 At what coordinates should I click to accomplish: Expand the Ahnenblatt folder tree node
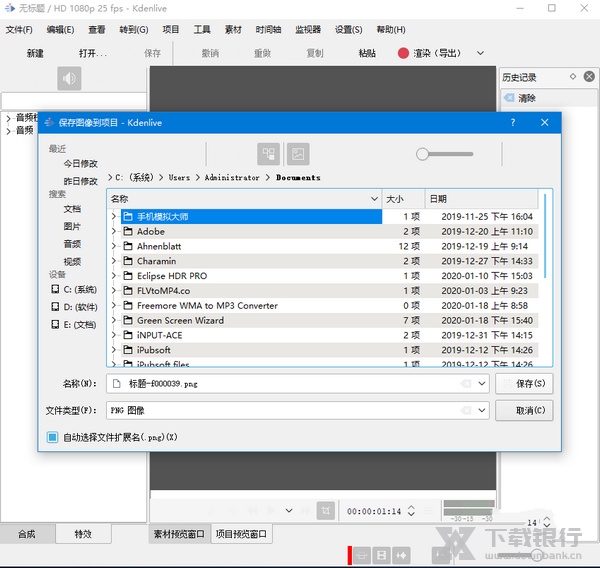(114, 246)
